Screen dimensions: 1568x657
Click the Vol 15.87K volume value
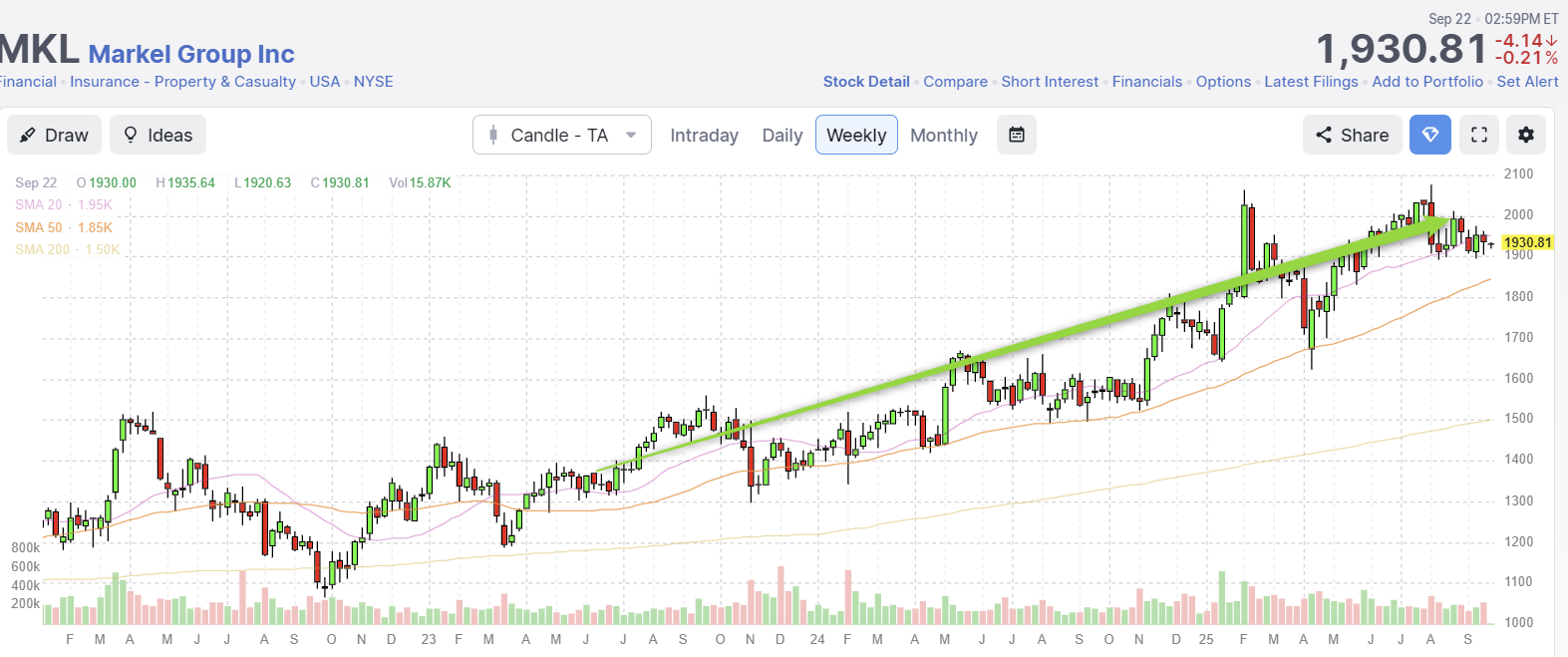tap(420, 182)
